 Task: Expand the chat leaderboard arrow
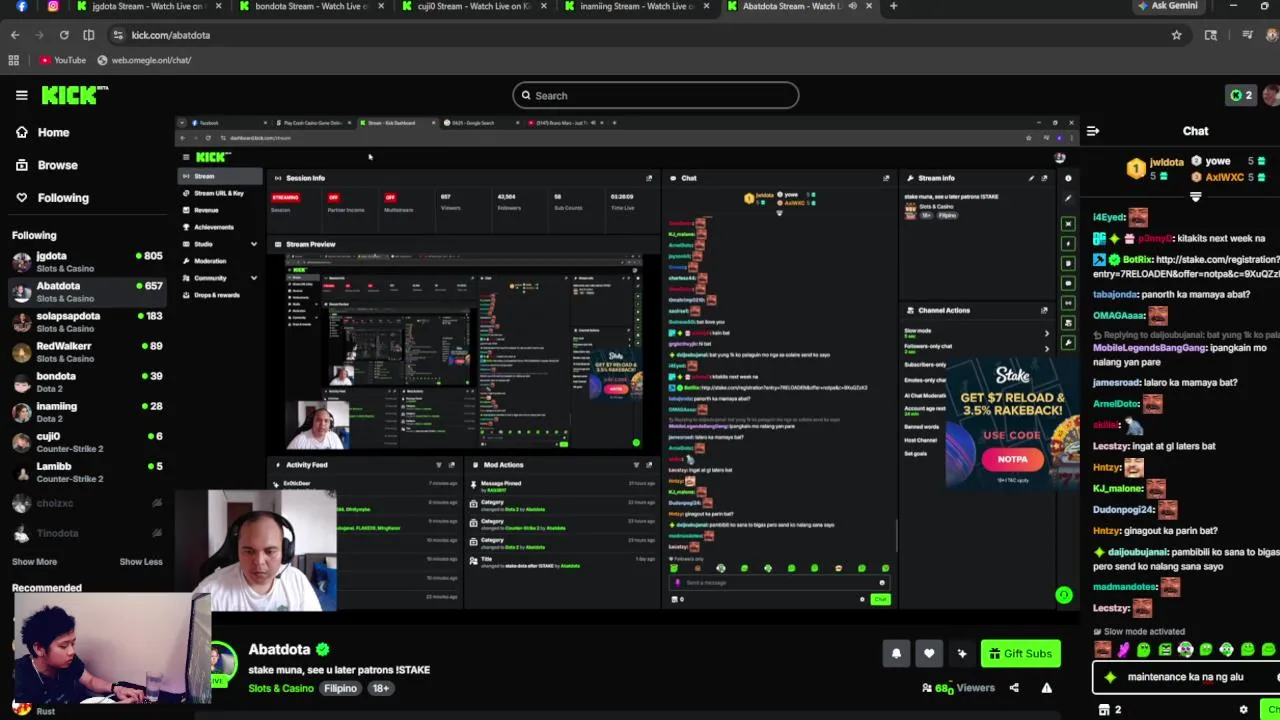[1195, 197]
